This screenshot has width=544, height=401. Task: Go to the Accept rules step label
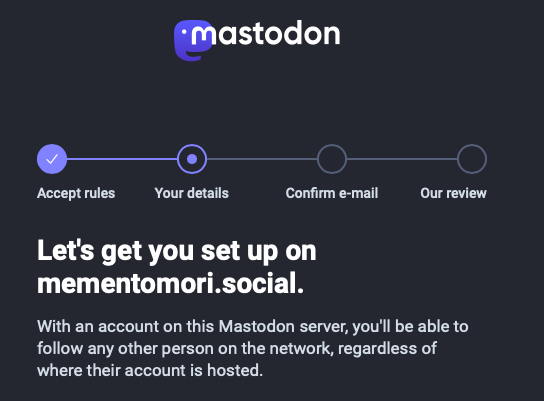click(76, 193)
